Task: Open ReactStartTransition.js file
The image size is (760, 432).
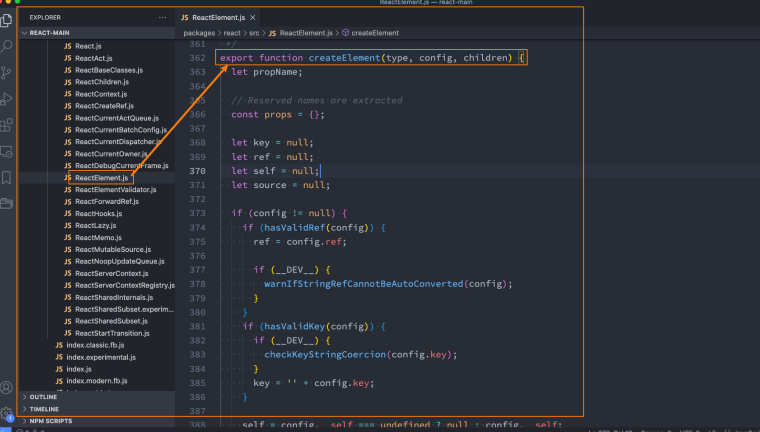Action: point(112,334)
